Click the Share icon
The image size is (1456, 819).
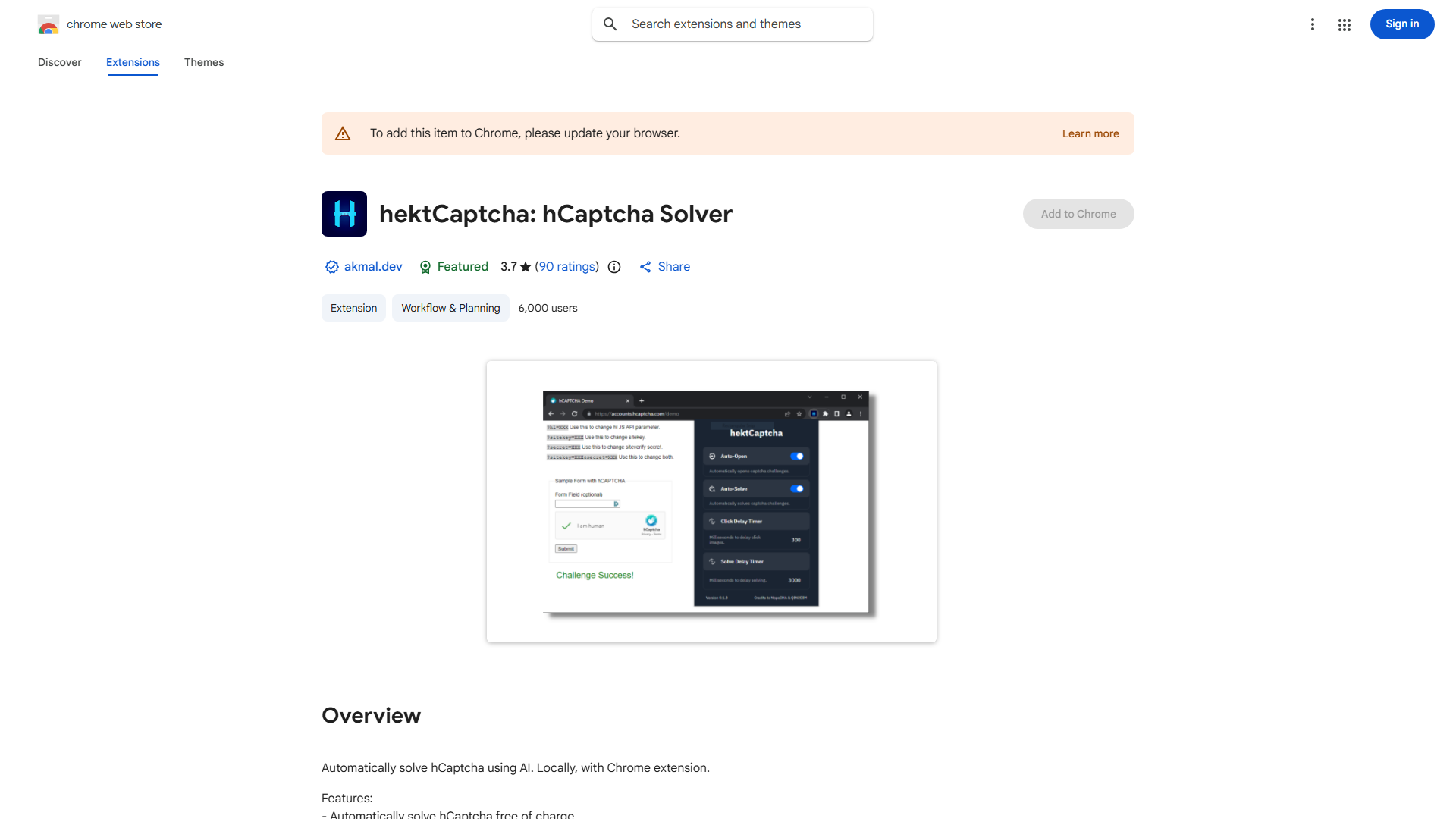[645, 267]
